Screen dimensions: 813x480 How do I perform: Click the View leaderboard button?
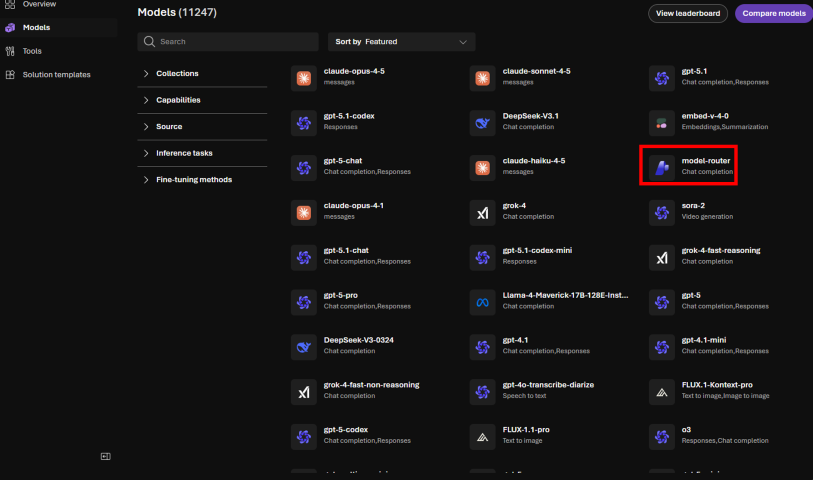[x=687, y=13]
